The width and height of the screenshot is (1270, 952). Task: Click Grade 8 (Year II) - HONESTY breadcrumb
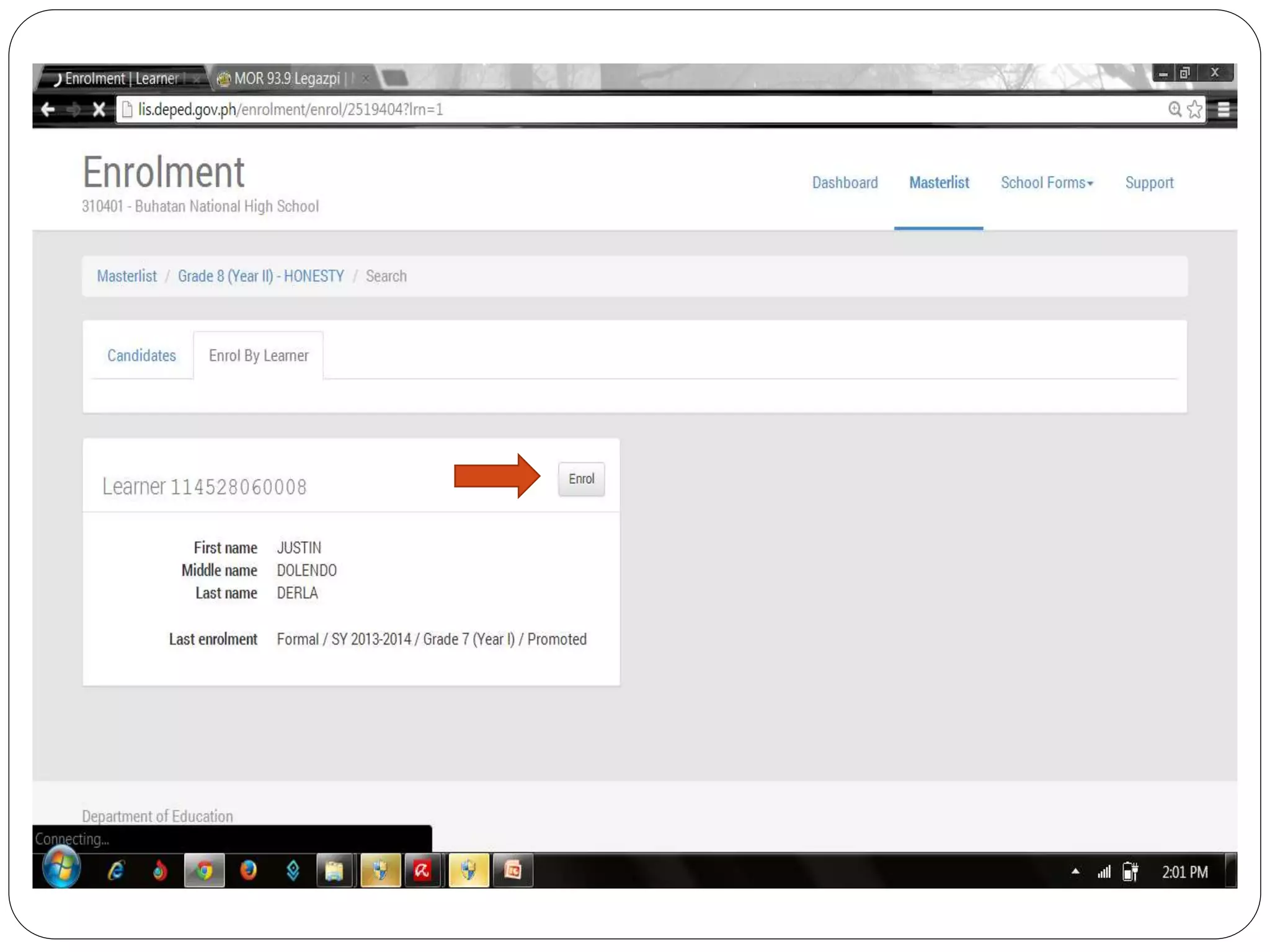pyautogui.click(x=260, y=276)
